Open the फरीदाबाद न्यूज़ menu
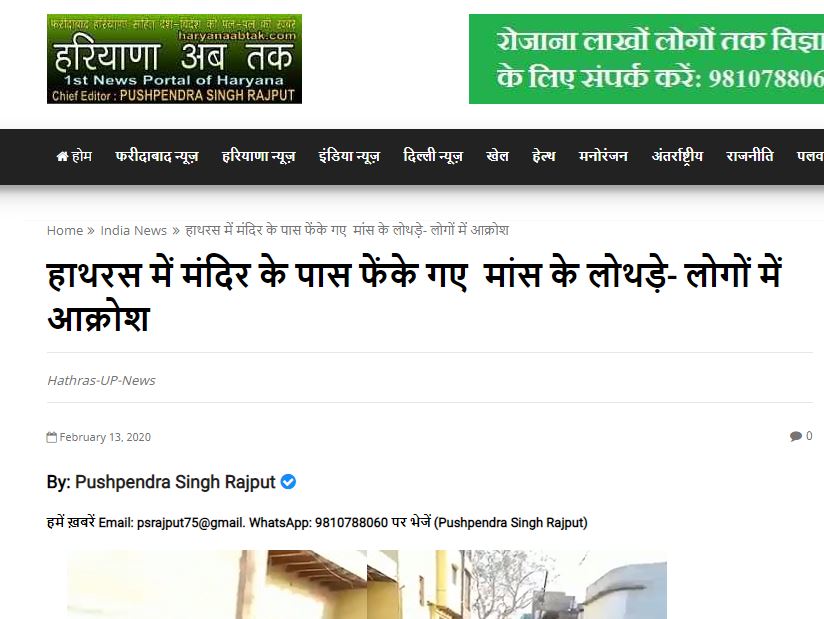Viewport: 824px width, 619px height. [x=157, y=156]
